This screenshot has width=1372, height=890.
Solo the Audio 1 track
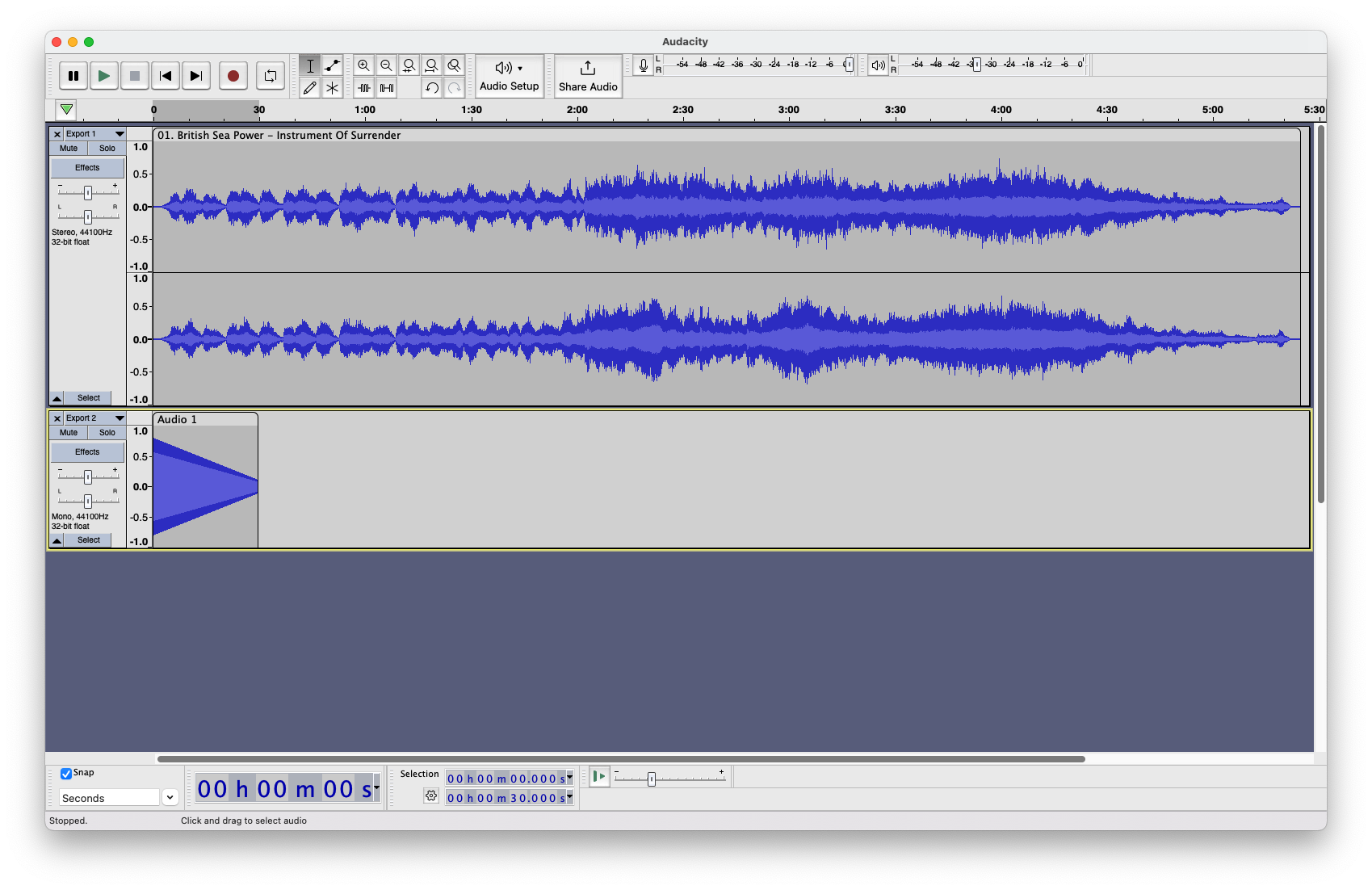tap(107, 433)
